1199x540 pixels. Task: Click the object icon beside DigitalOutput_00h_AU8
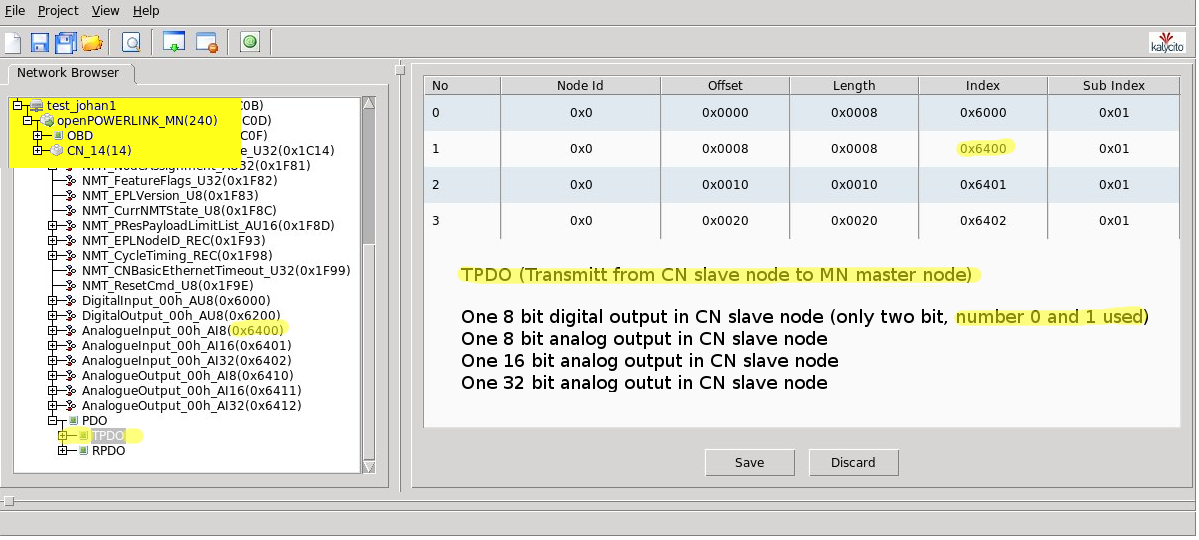coord(71,316)
